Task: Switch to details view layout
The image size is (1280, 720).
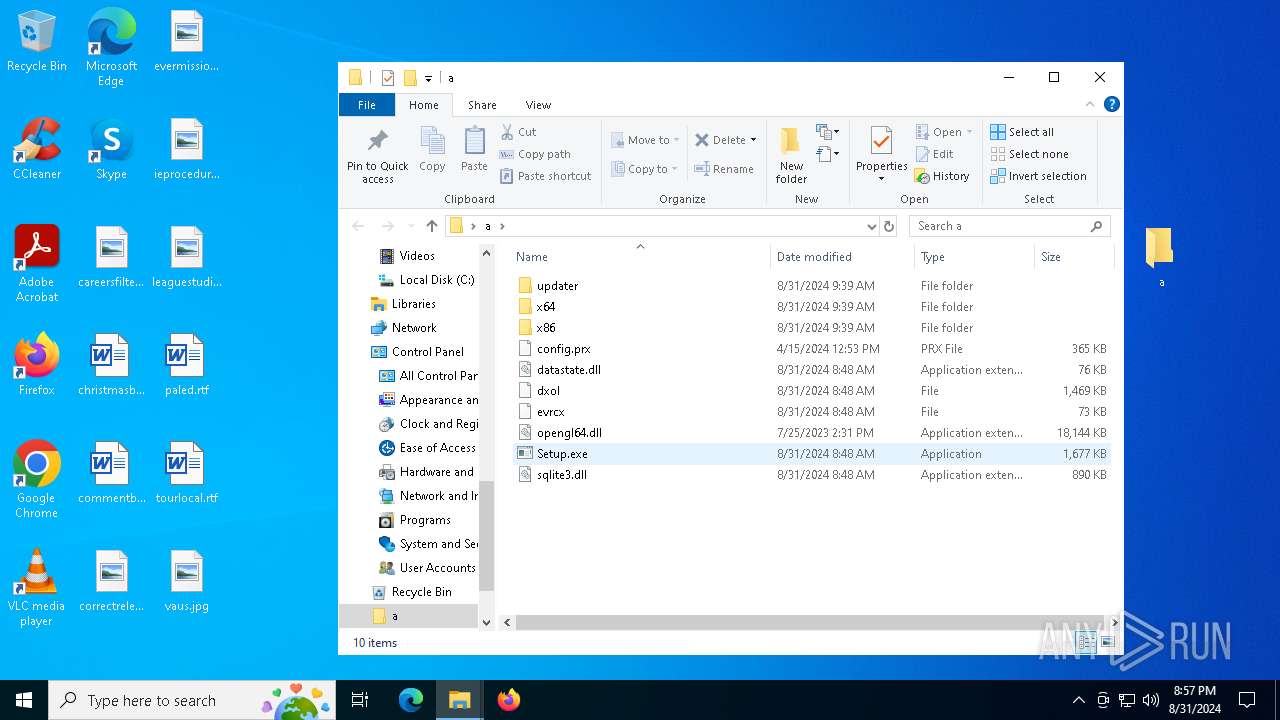Action: [x=1088, y=642]
